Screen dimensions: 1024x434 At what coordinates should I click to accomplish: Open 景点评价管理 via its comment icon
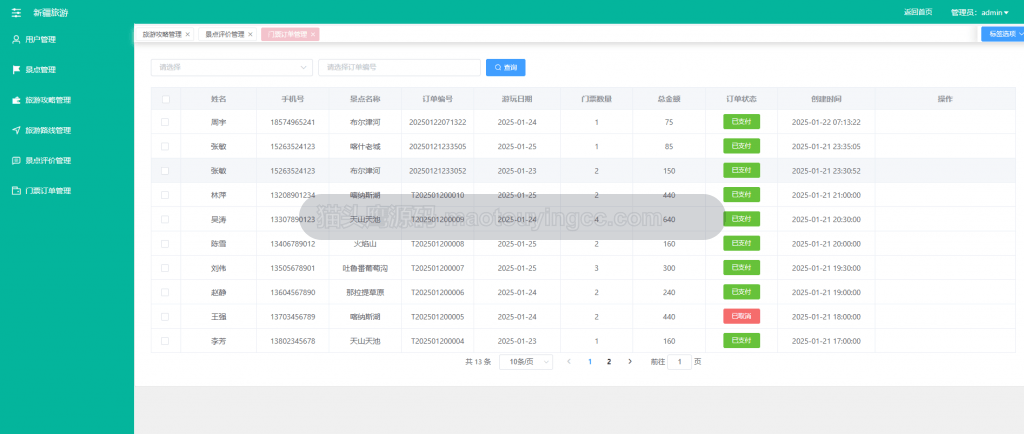click(x=17, y=161)
